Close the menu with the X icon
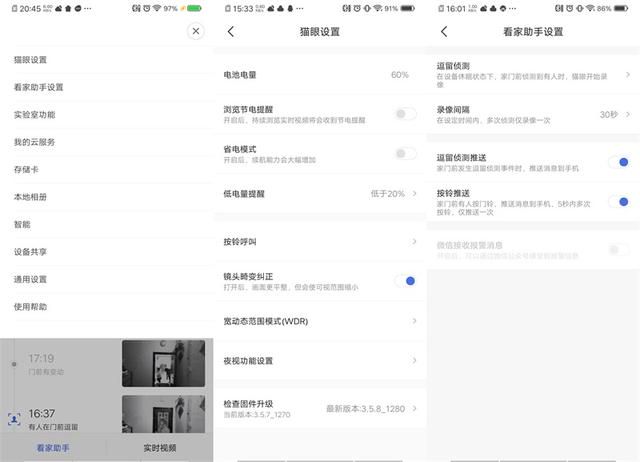 coord(196,31)
